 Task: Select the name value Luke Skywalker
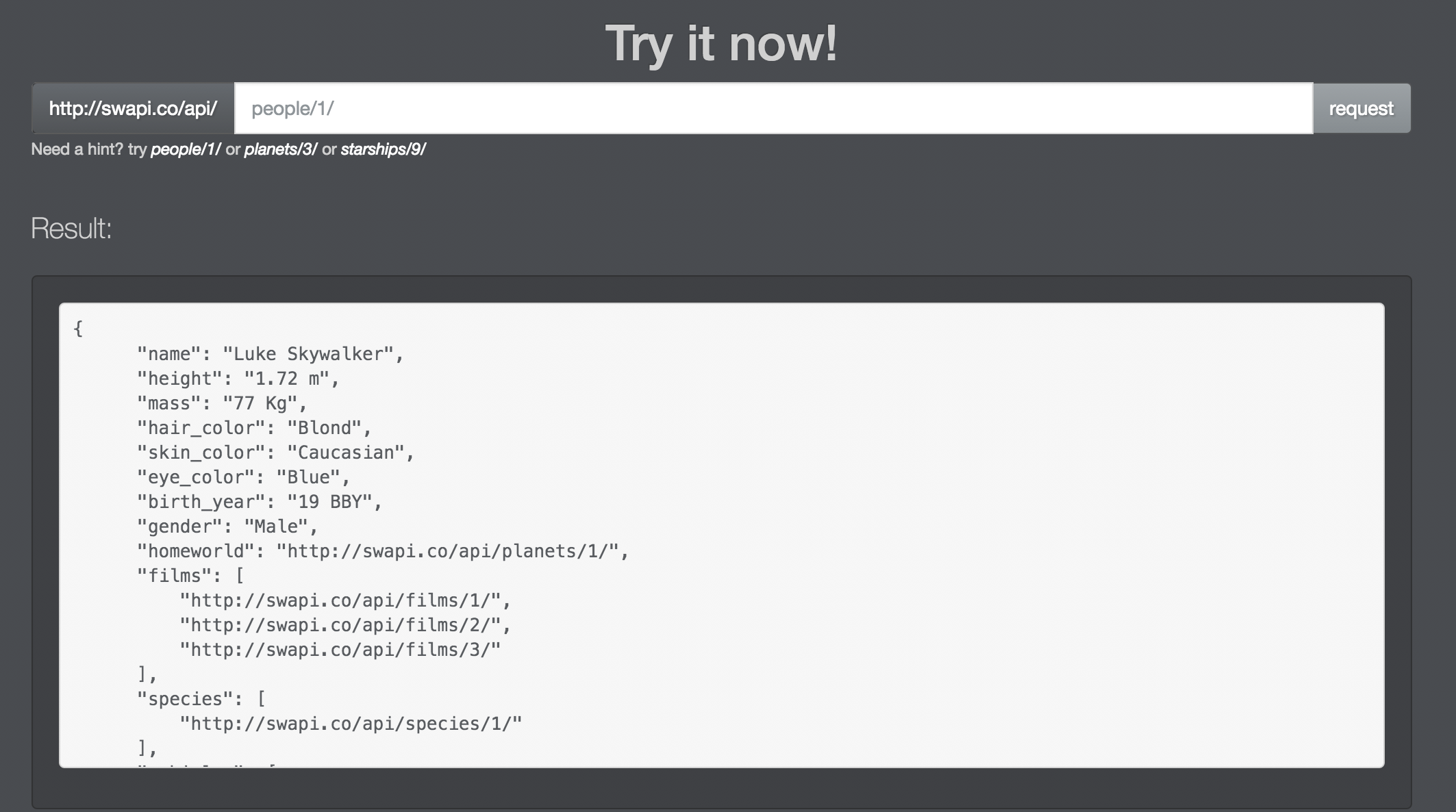click(312, 353)
